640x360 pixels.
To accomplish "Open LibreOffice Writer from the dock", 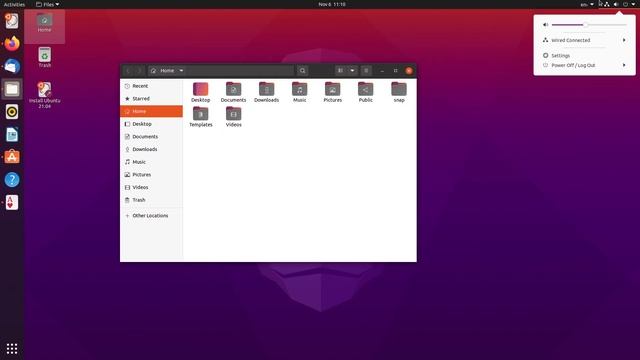I will [x=12, y=134].
